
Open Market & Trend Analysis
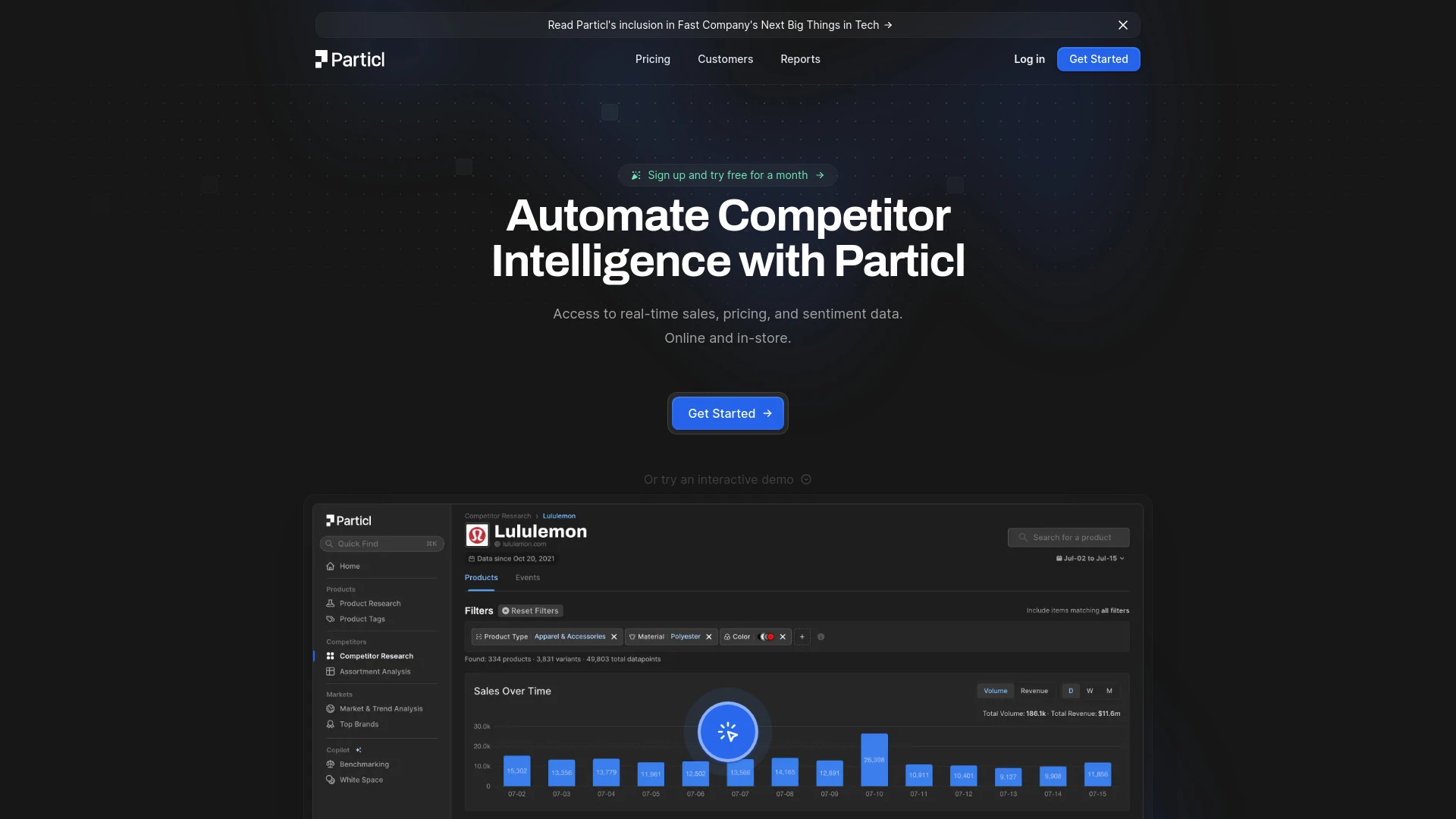click(x=380, y=709)
